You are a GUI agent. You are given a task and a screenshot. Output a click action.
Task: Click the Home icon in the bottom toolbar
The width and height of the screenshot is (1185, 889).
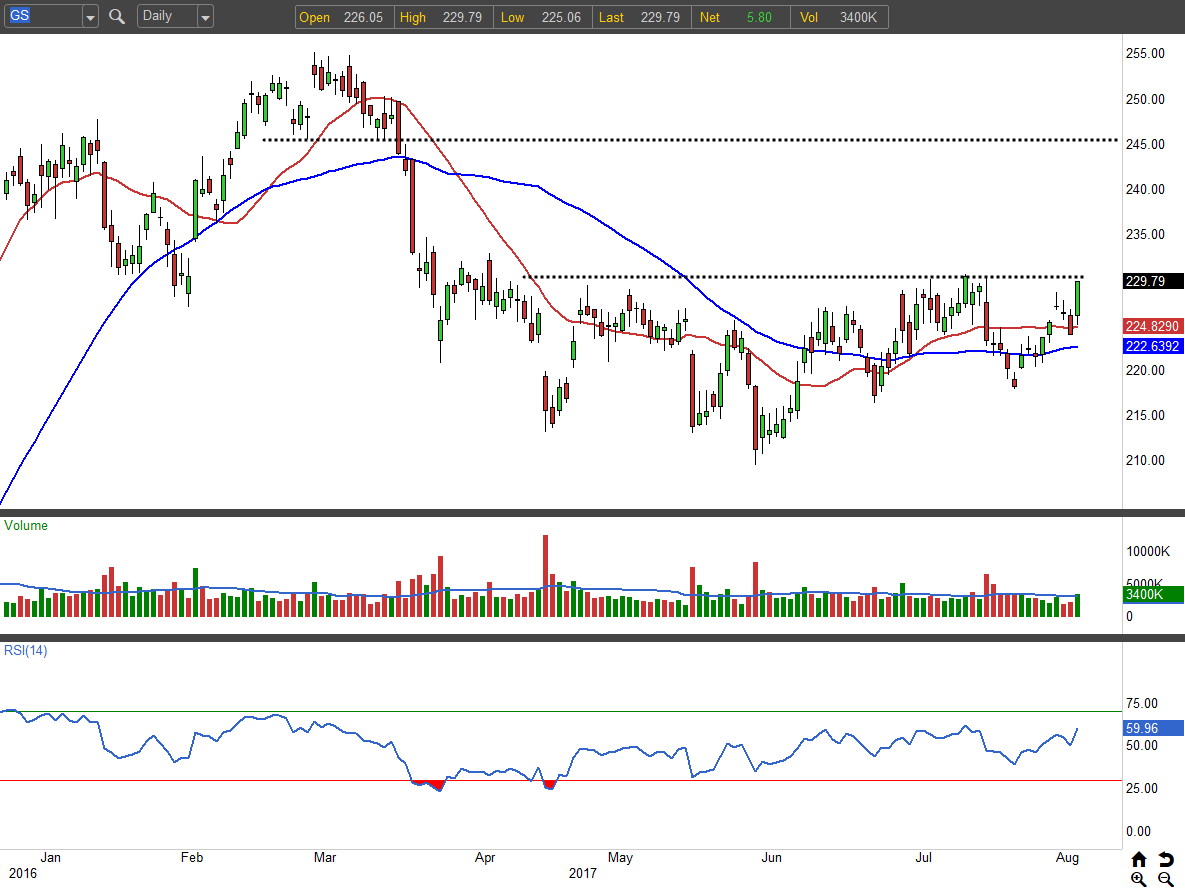(x=1139, y=859)
